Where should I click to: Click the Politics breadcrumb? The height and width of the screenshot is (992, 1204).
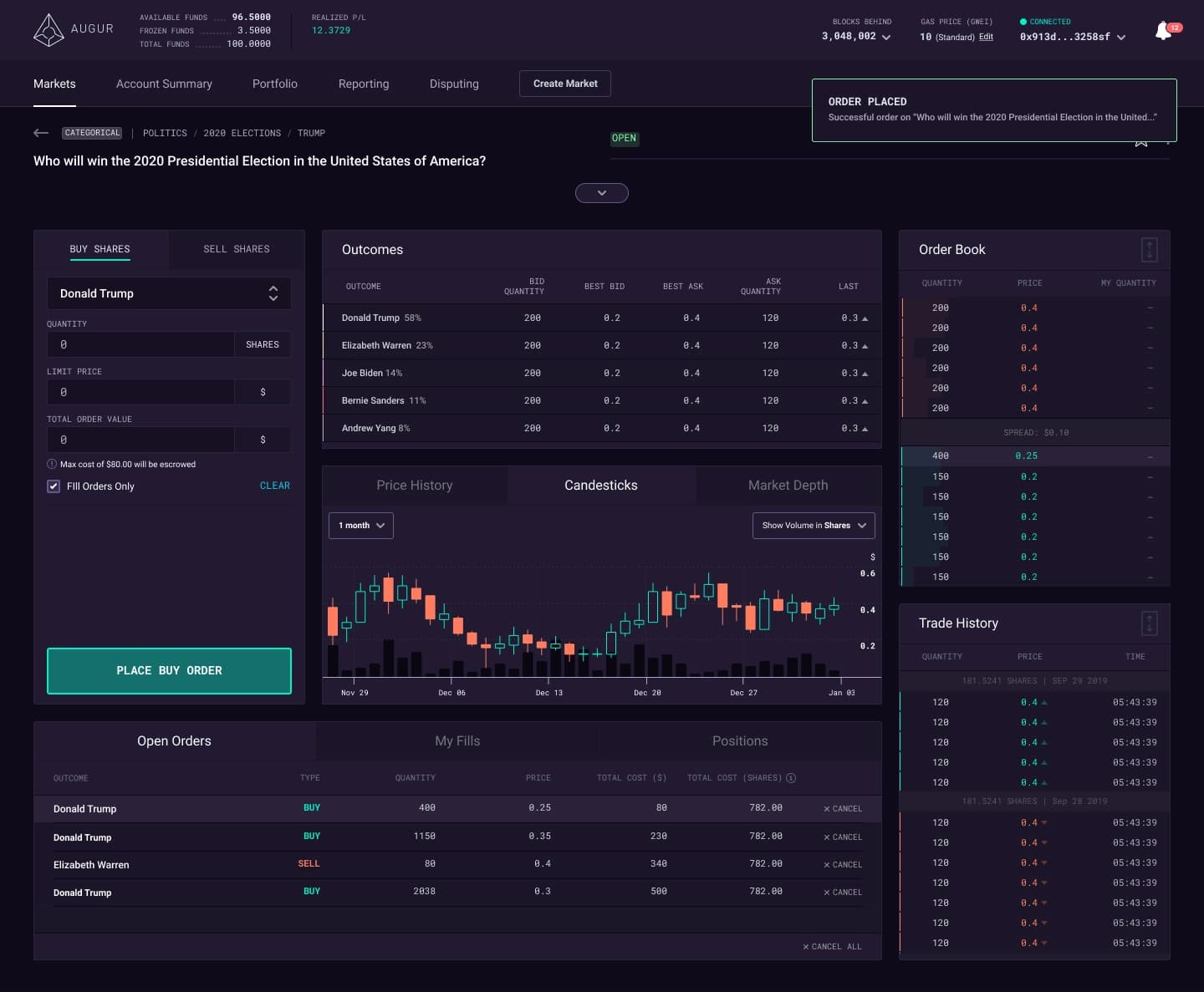tap(165, 133)
